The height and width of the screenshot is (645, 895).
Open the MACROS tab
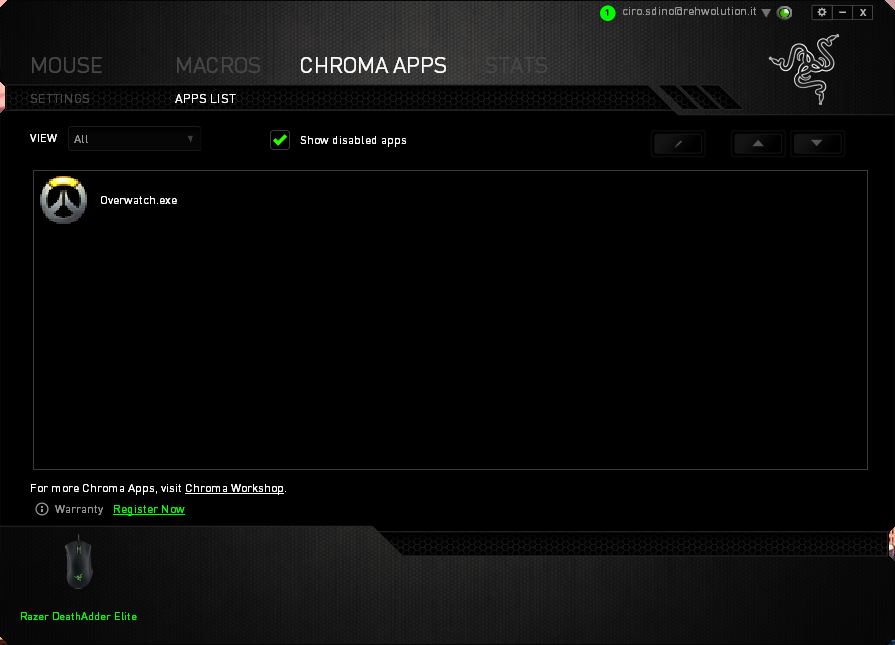218,66
